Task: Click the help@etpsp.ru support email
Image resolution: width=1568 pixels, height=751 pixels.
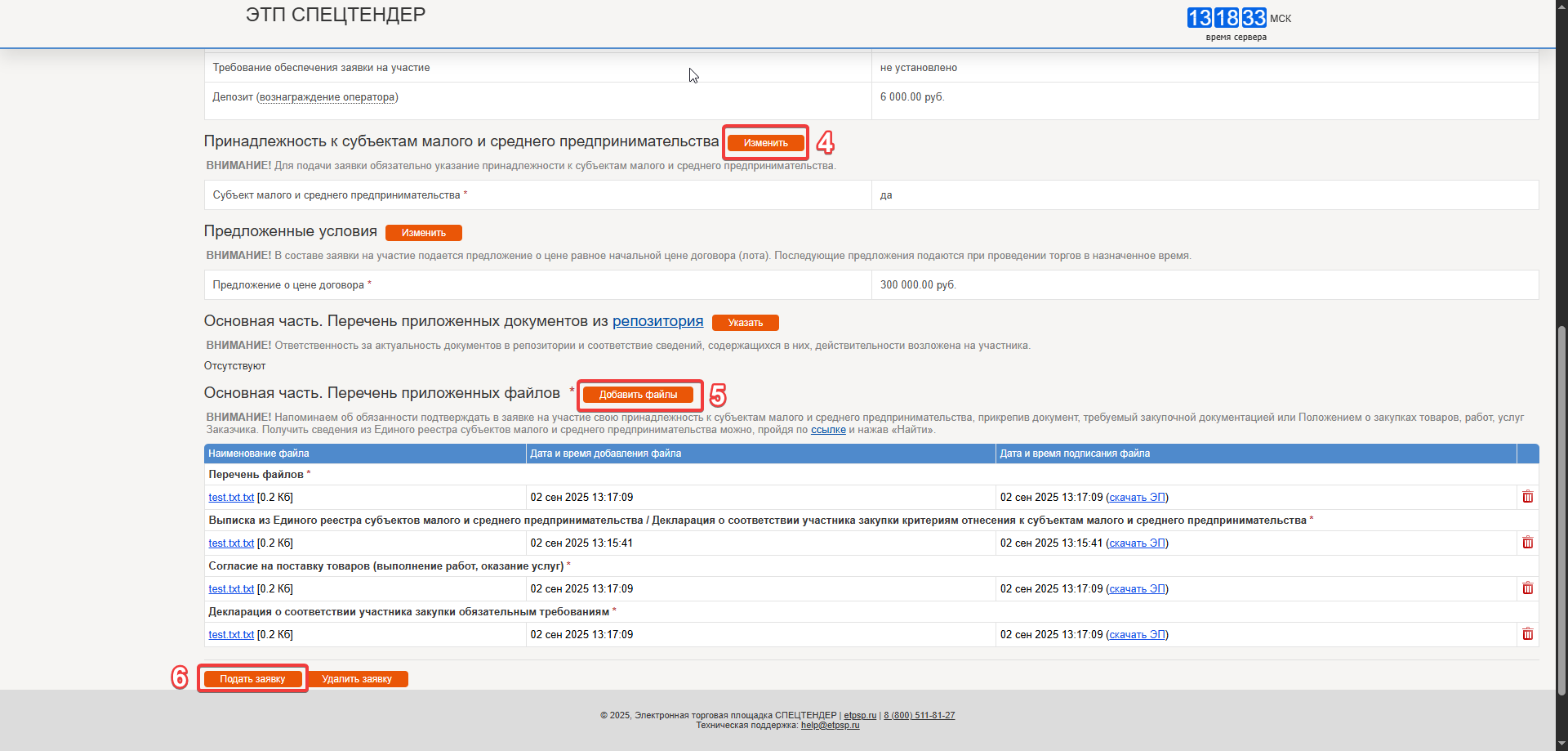Action: coord(830,726)
